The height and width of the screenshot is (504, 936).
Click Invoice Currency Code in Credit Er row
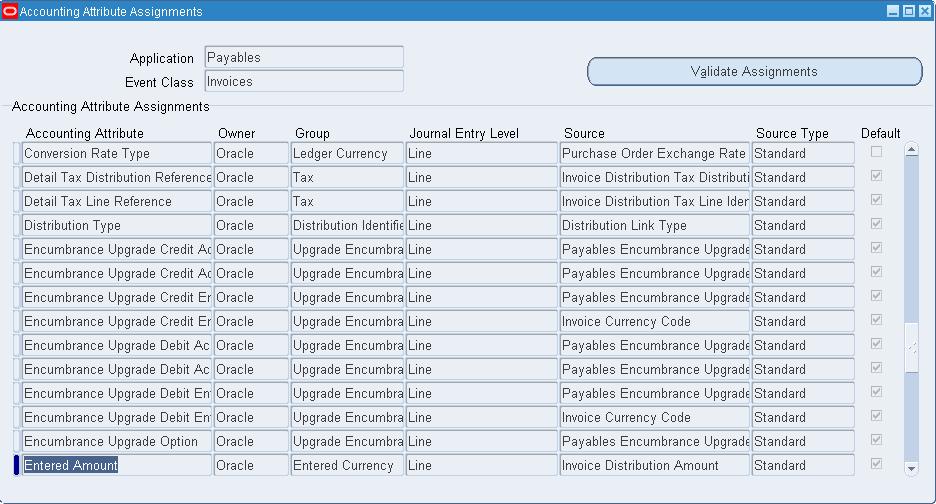pos(654,321)
